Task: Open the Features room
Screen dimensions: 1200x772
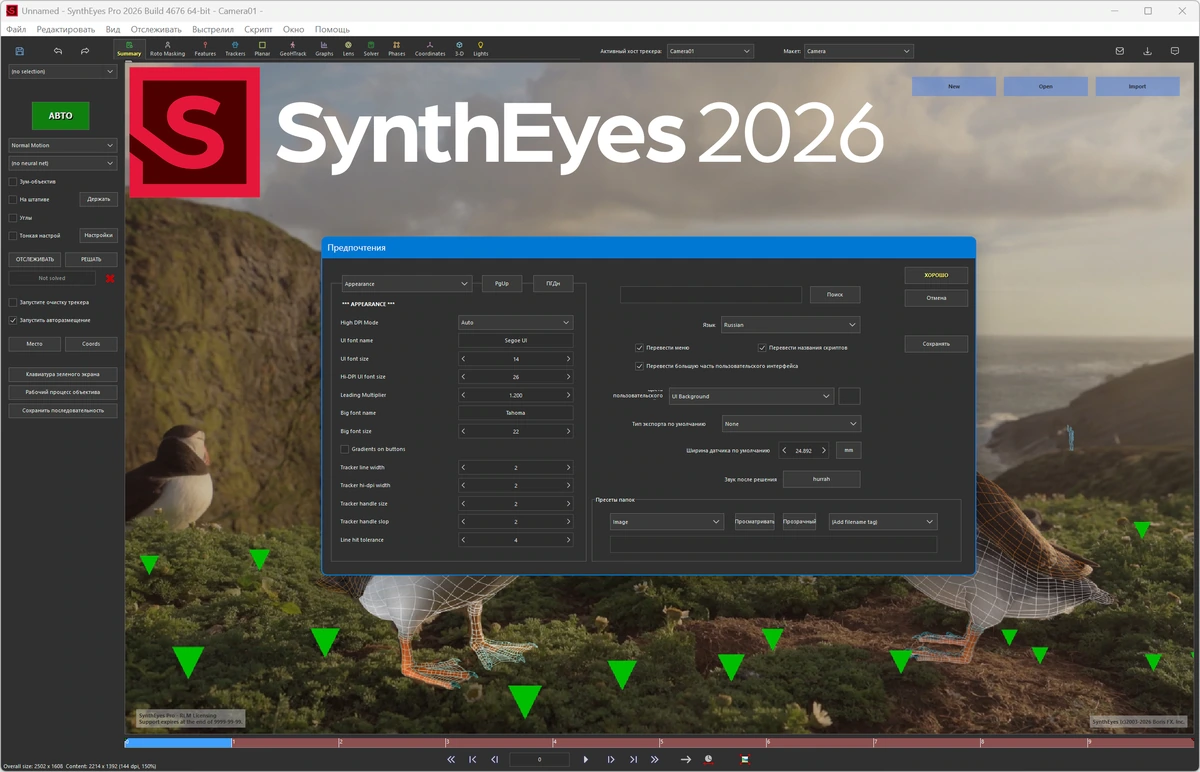Action: (205, 49)
